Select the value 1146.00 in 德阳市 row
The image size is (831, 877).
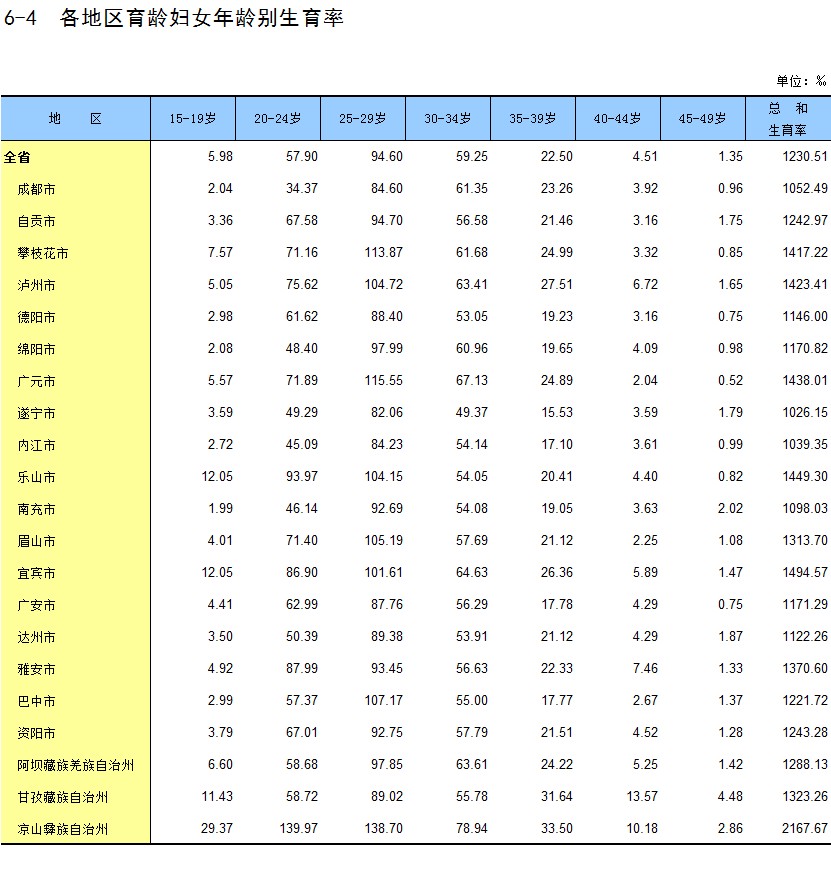[x=805, y=316]
